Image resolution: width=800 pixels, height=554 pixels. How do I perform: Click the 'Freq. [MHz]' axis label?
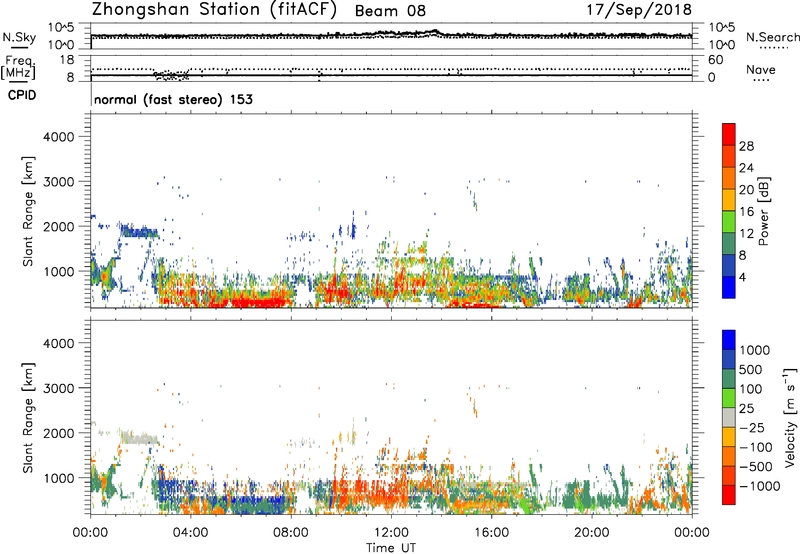[18, 68]
